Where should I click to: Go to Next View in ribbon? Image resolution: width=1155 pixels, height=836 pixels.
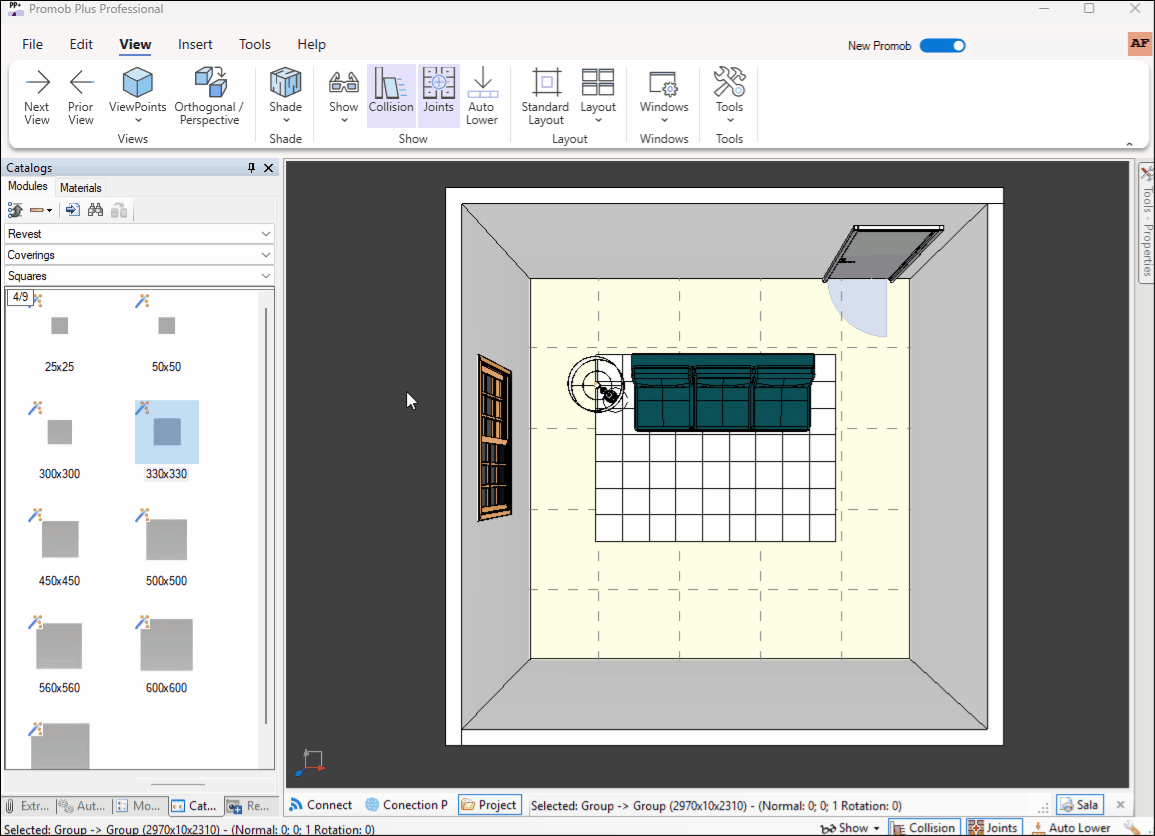pyautogui.click(x=37, y=96)
